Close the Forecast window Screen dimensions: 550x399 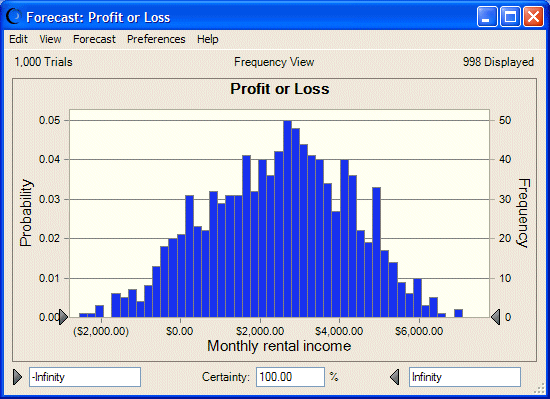tap(533, 16)
